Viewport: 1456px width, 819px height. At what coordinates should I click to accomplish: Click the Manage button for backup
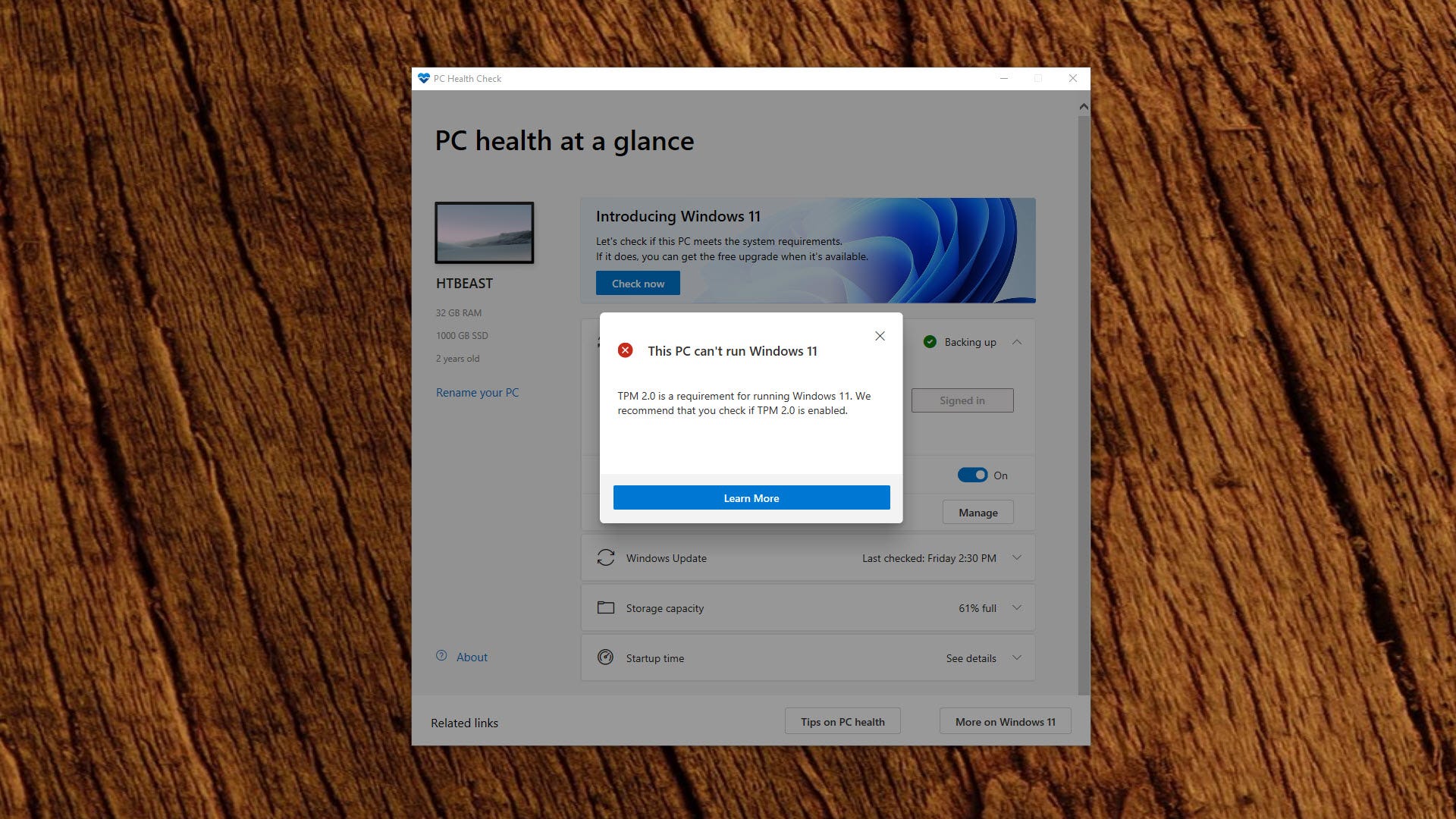(x=977, y=511)
